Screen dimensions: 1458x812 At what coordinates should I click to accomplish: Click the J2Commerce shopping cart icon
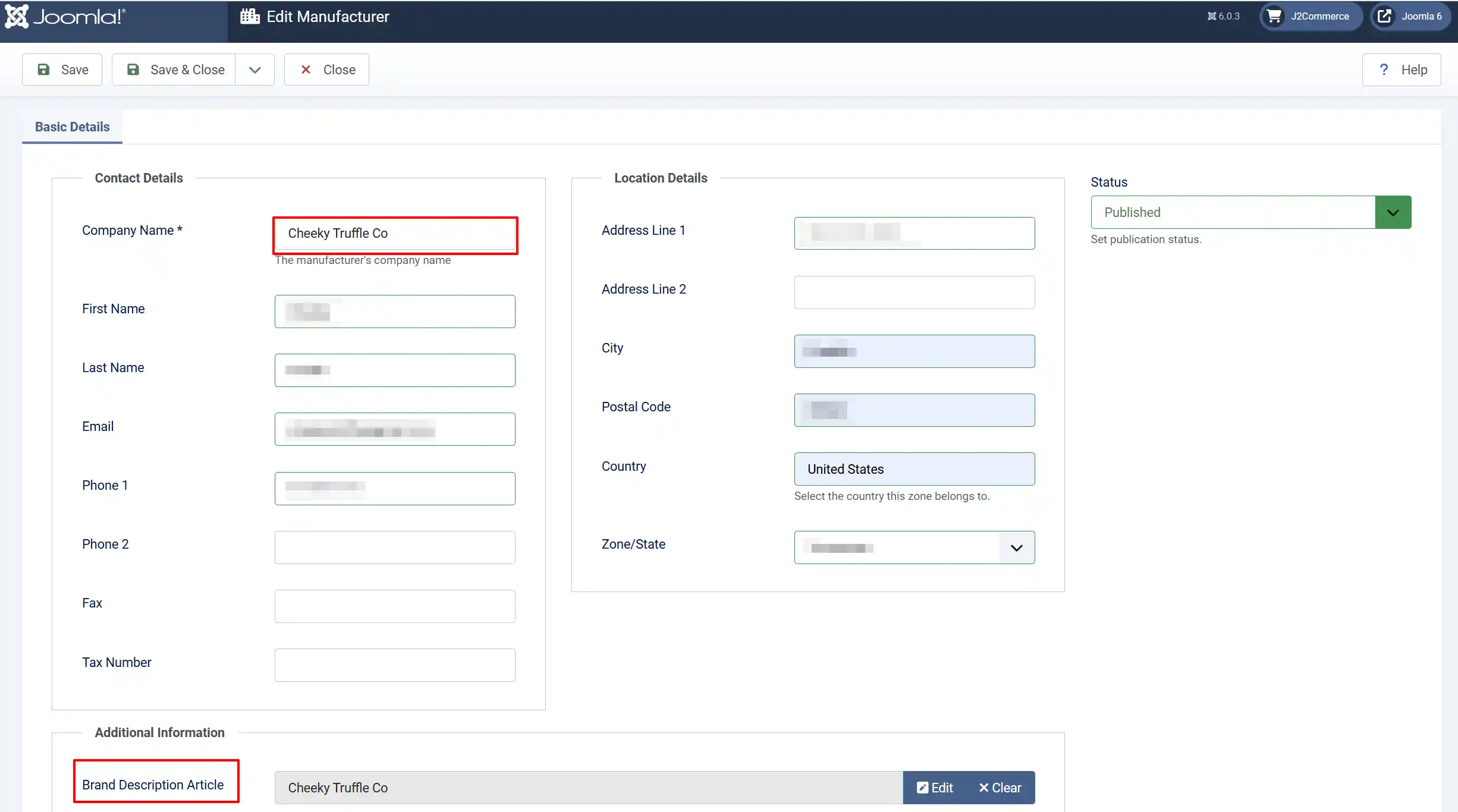(1274, 16)
